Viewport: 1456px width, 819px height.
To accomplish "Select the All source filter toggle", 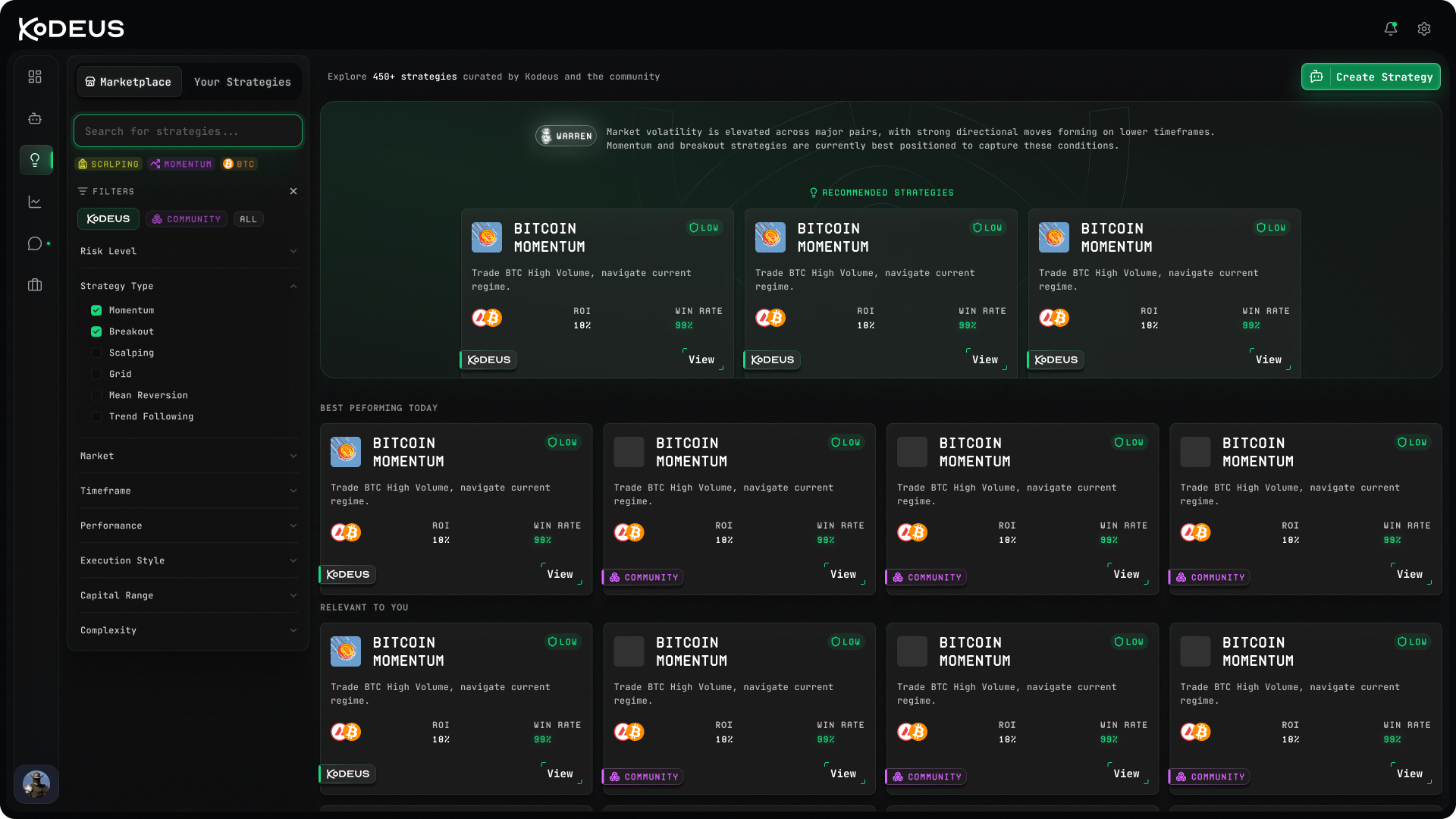I will [249, 219].
